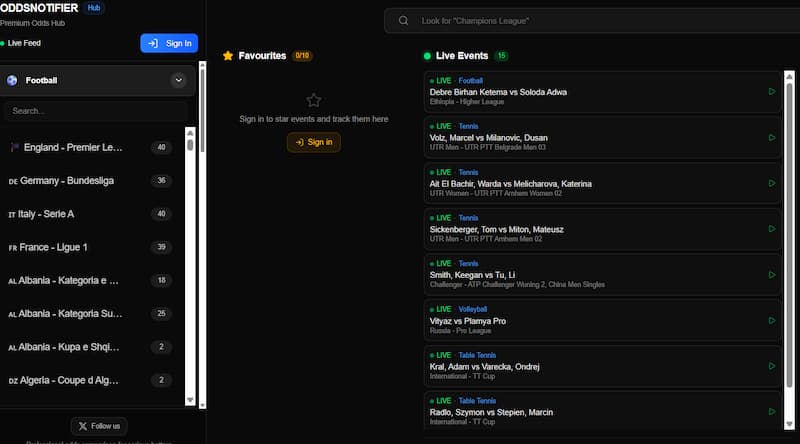Select France - Ligue 1 league
This screenshot has height=444, width=800.
tap(92, 247)
